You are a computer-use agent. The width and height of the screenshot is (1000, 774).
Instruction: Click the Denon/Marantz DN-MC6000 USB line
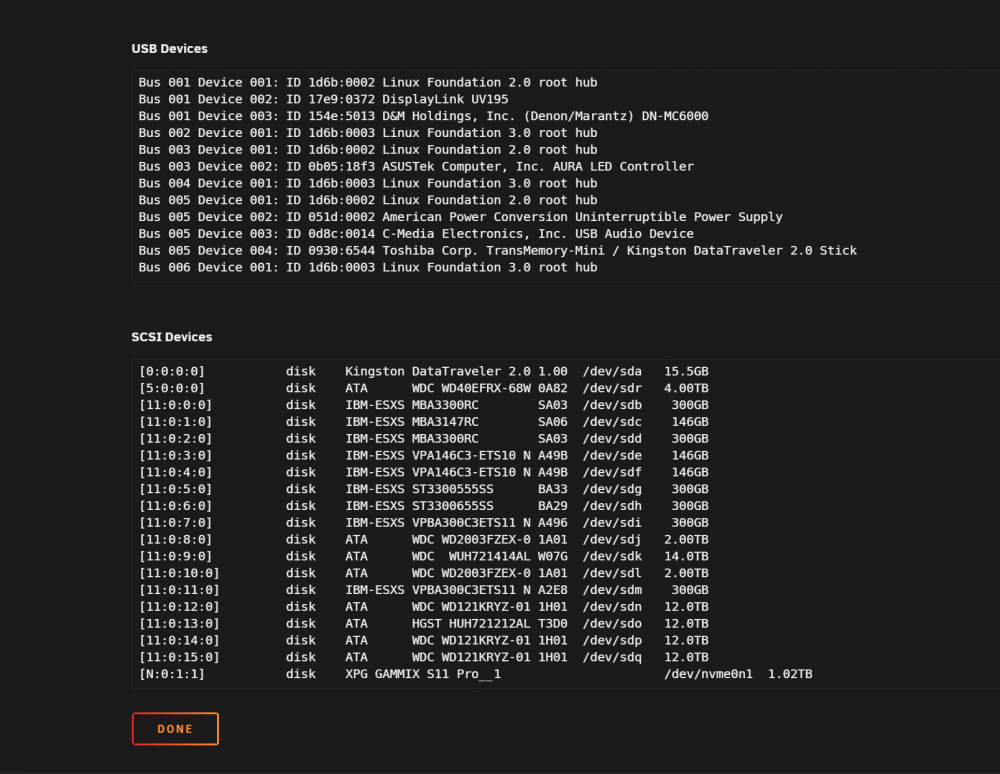click(x=423, y=116)
